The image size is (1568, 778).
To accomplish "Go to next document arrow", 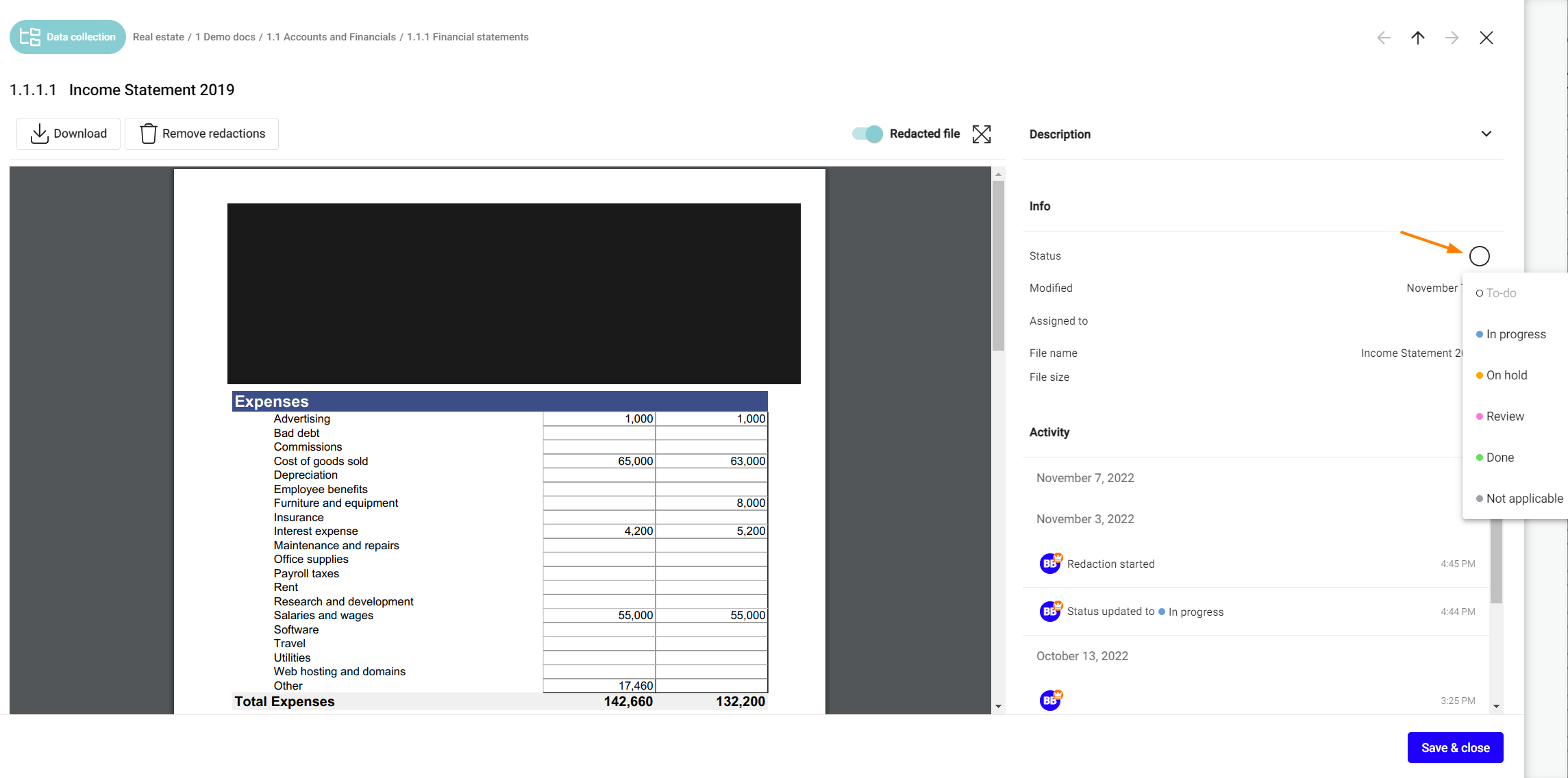I will [x=1452, y=38].
